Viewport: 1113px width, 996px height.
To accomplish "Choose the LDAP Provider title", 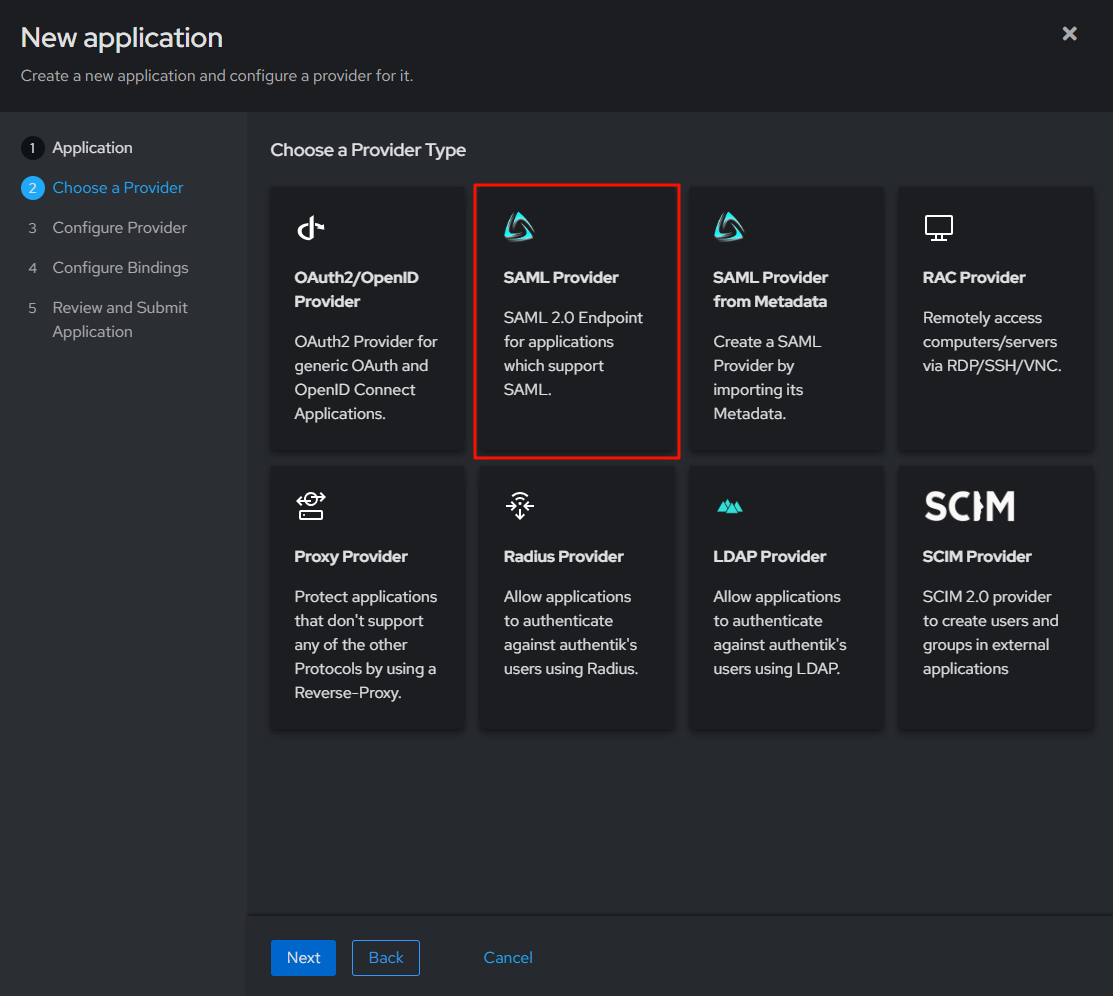I will pos(769,557).
